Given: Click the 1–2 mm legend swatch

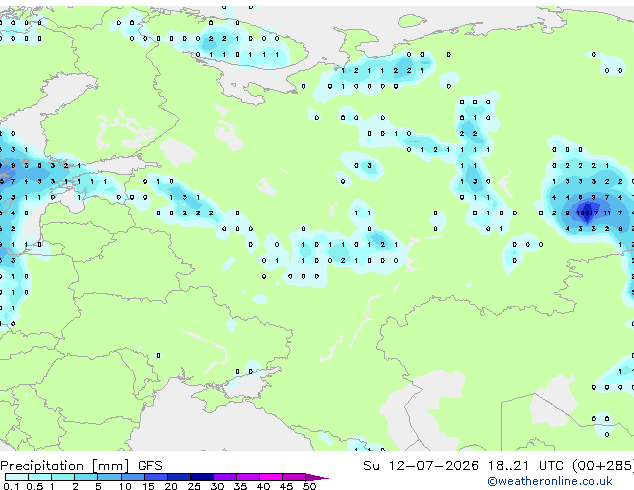Looking at the screenshot, I should tap(63, 477).
